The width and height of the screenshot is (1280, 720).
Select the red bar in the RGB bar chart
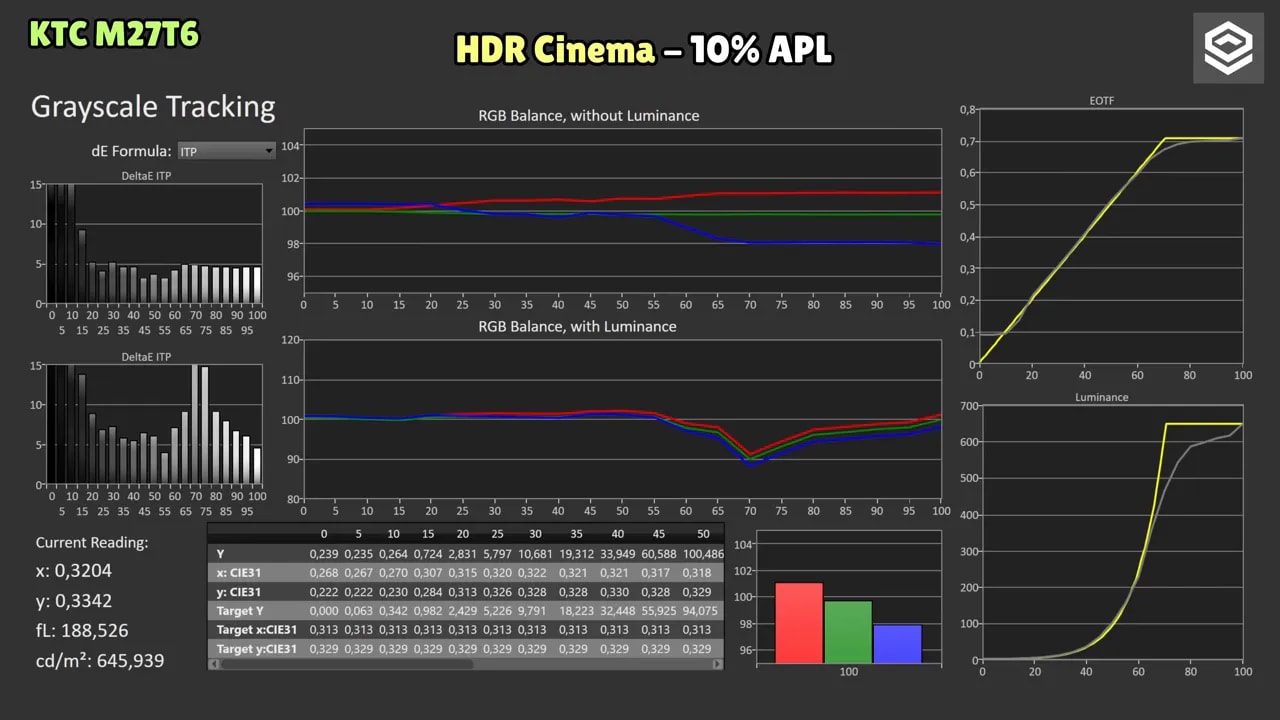click(799, 623)
